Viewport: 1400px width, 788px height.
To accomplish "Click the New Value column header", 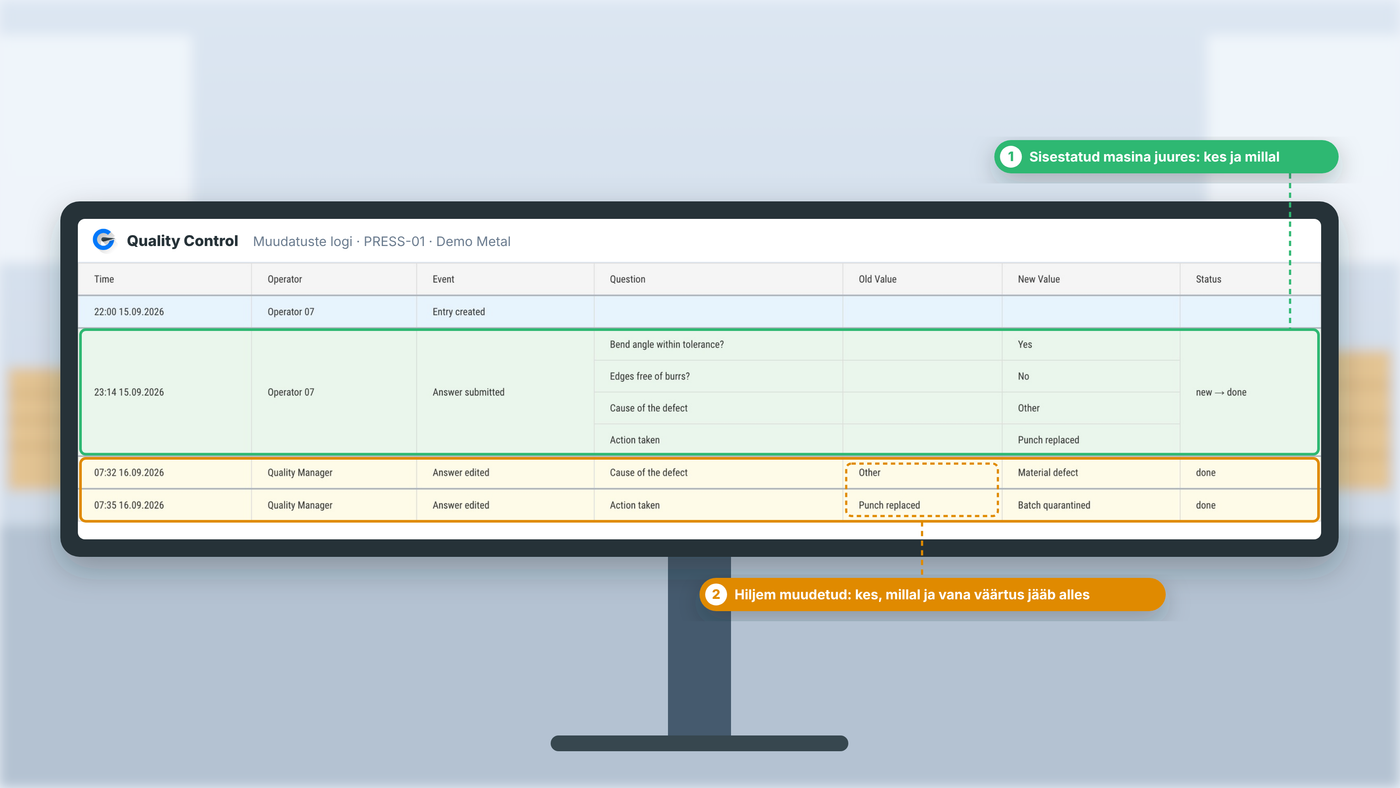I will tap(1039, 279).
